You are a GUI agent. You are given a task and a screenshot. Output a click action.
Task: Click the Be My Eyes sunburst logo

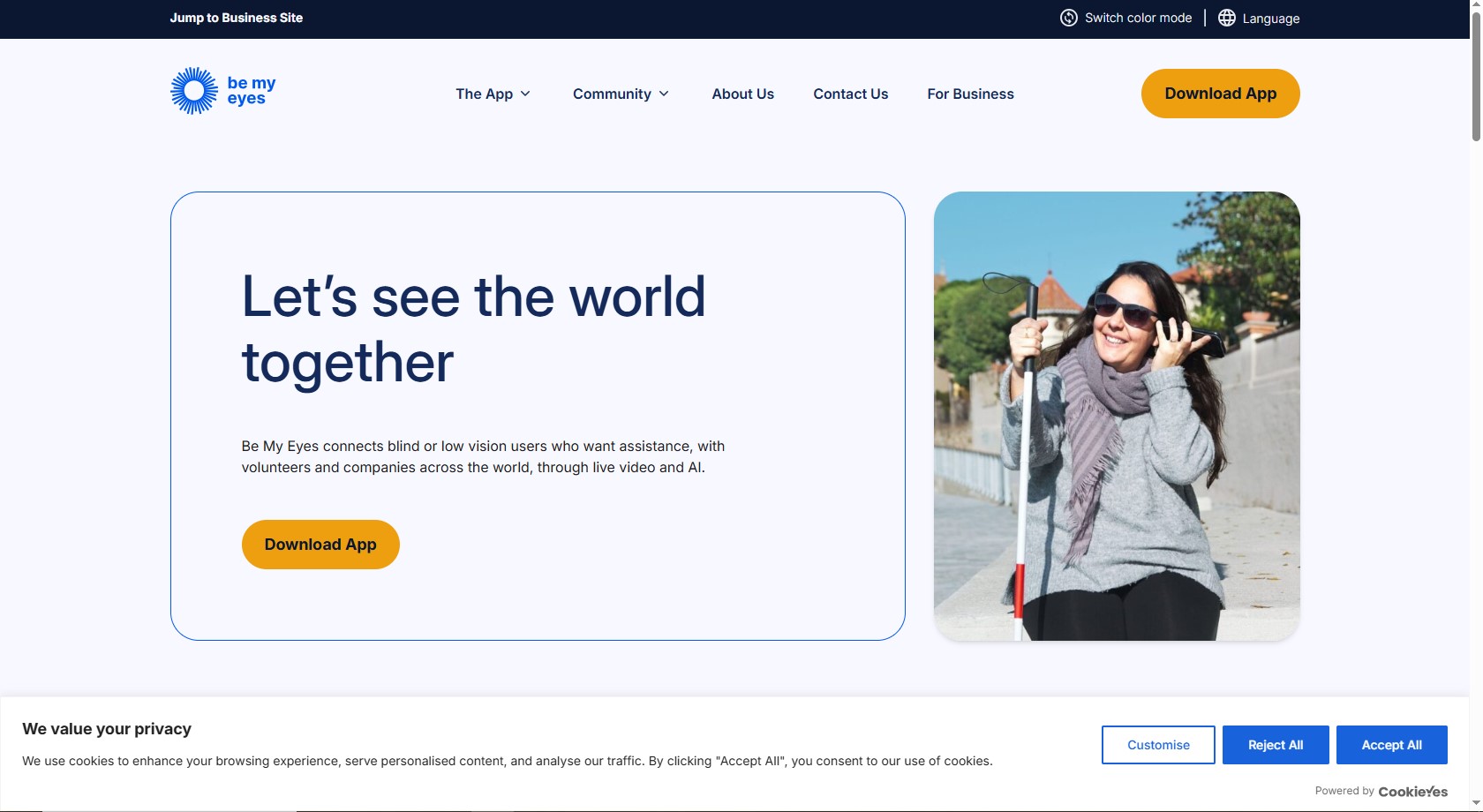click(193, 91)
